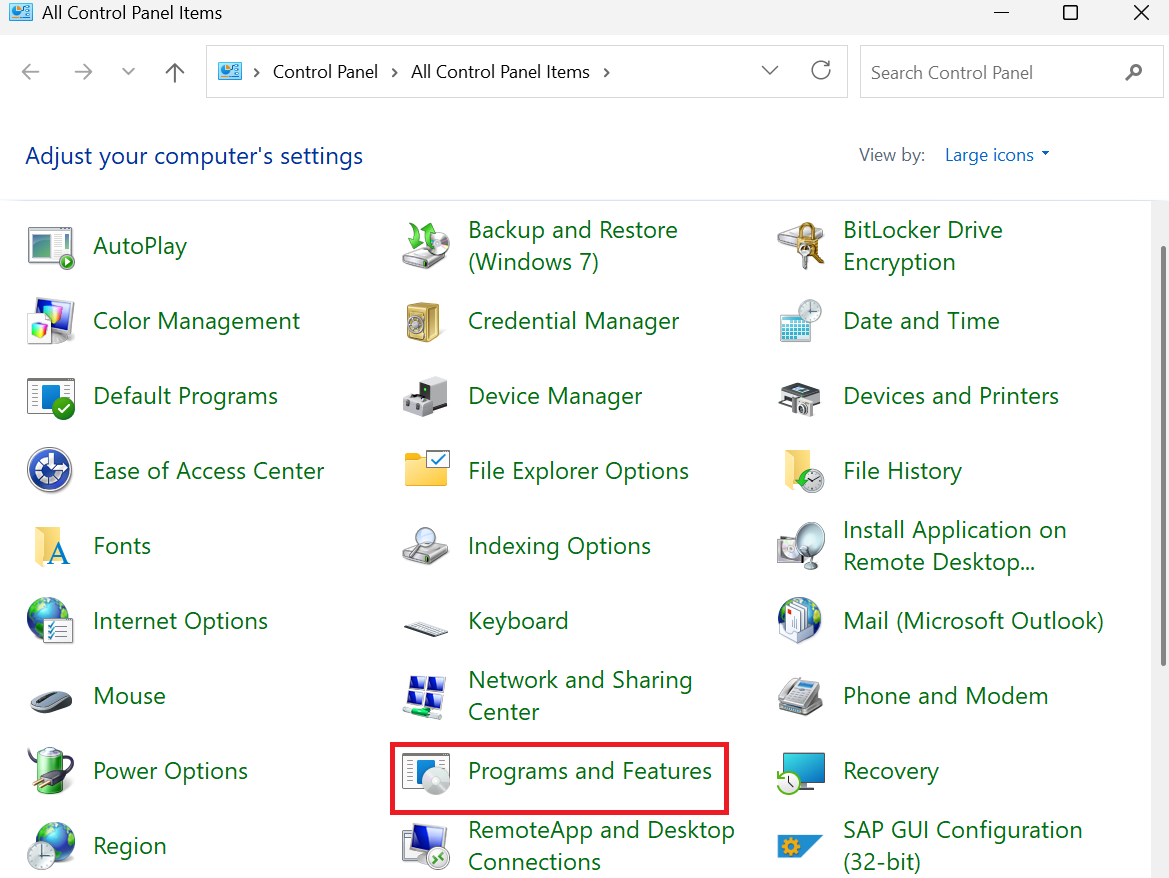
Task: Click the Backup and Restore icon
Action: 426,246
